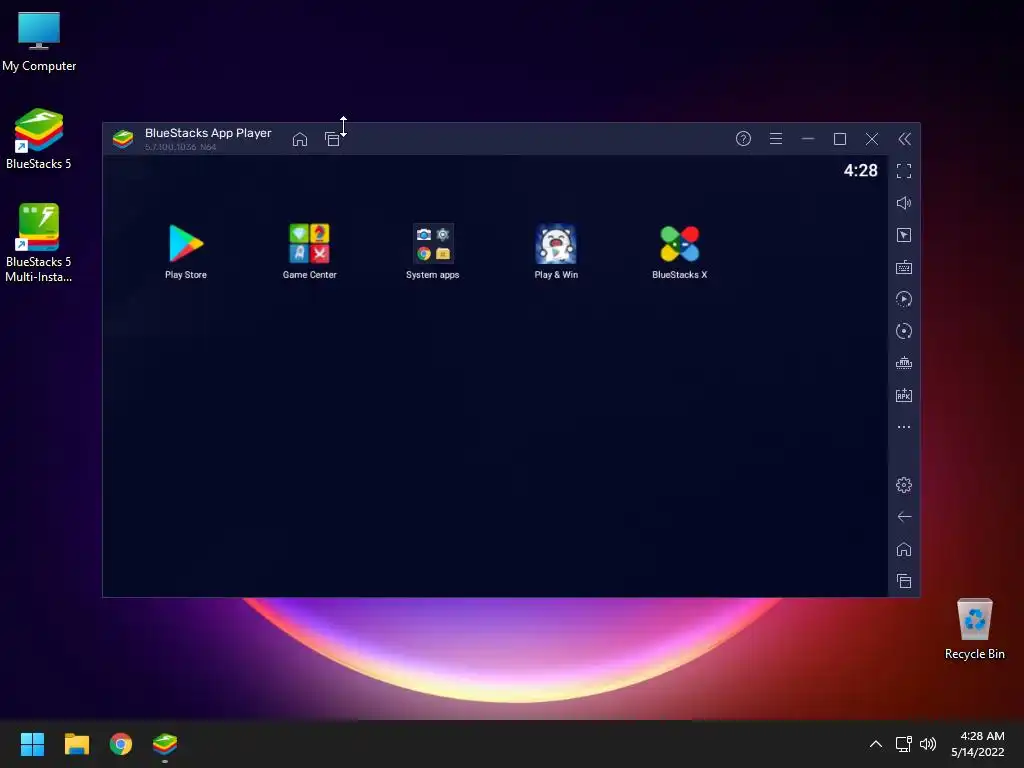Open File Explorer from taskbar

pyautogui.click(x=76, y=744)
